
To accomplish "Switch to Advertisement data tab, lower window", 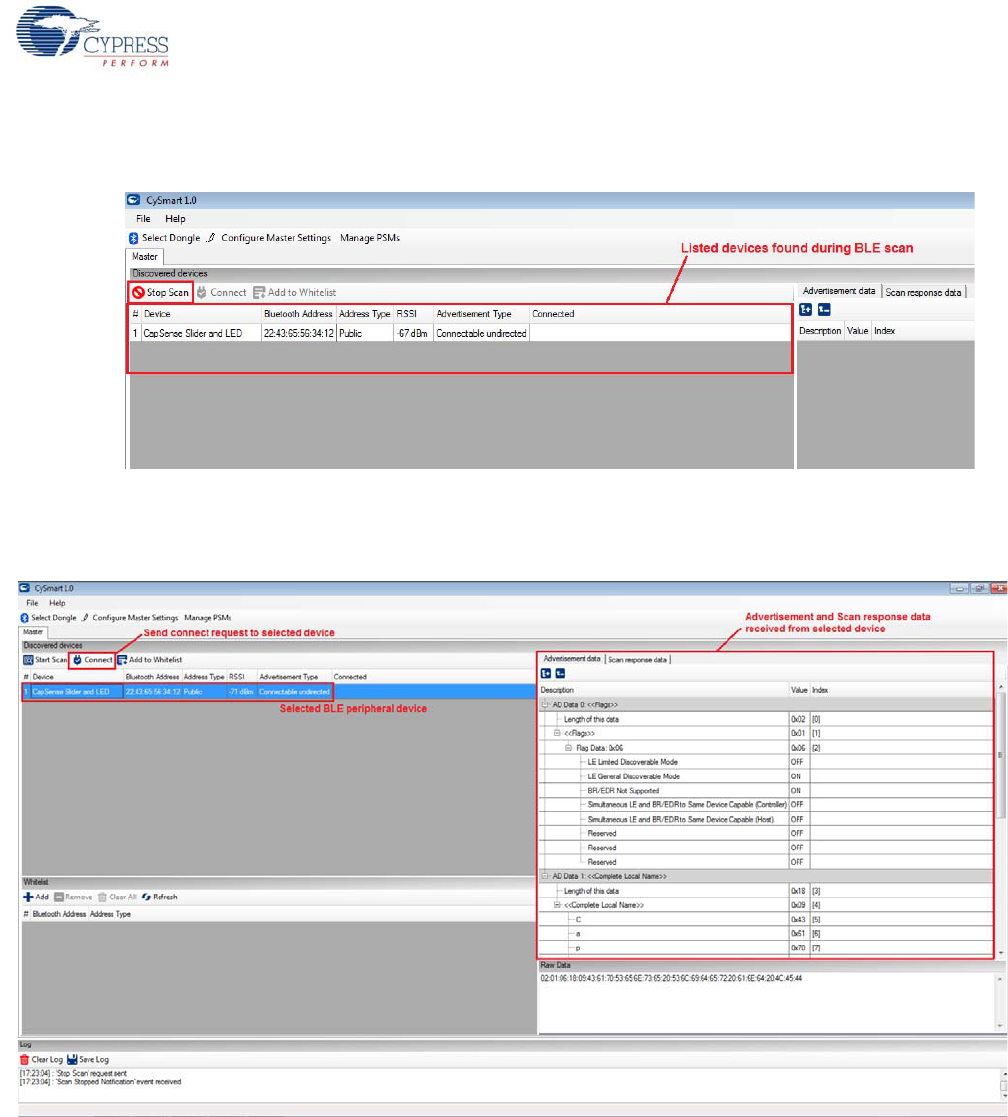I will click(x=571, y=659).
